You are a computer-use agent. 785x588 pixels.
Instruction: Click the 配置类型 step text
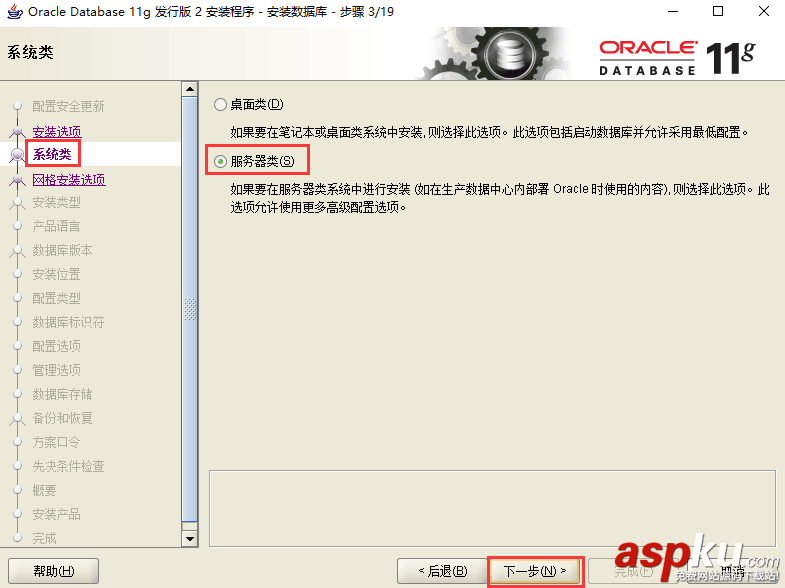(56, 298)
